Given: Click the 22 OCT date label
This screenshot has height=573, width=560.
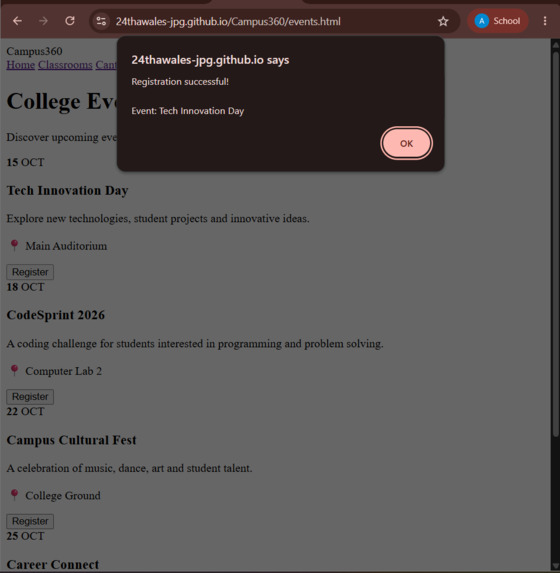Looking at the screenshot, I should pos(25,411).
